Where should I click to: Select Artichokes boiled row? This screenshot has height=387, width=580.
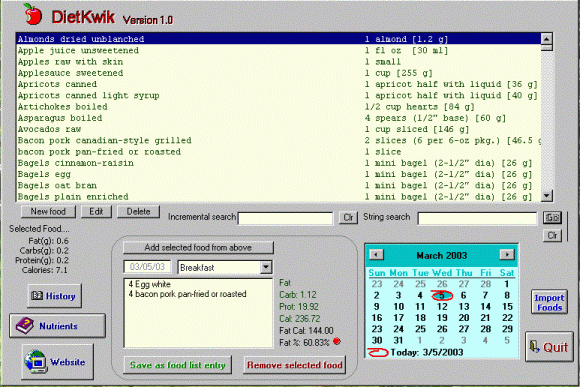point(278,107)
